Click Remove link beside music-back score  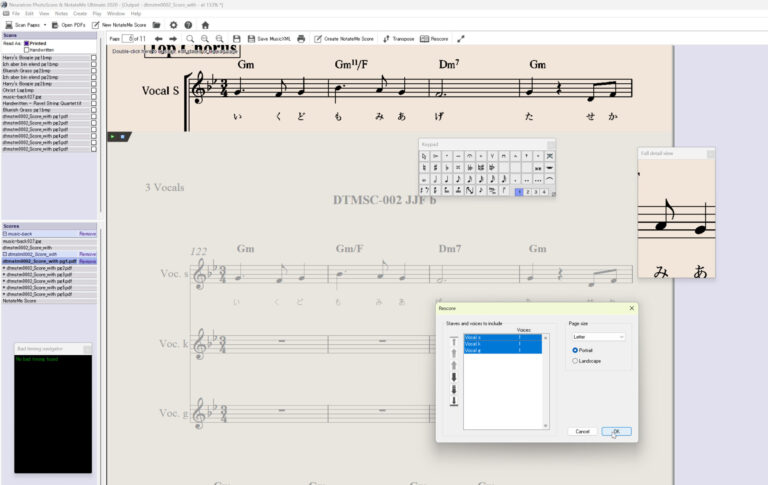pos(88,234)
